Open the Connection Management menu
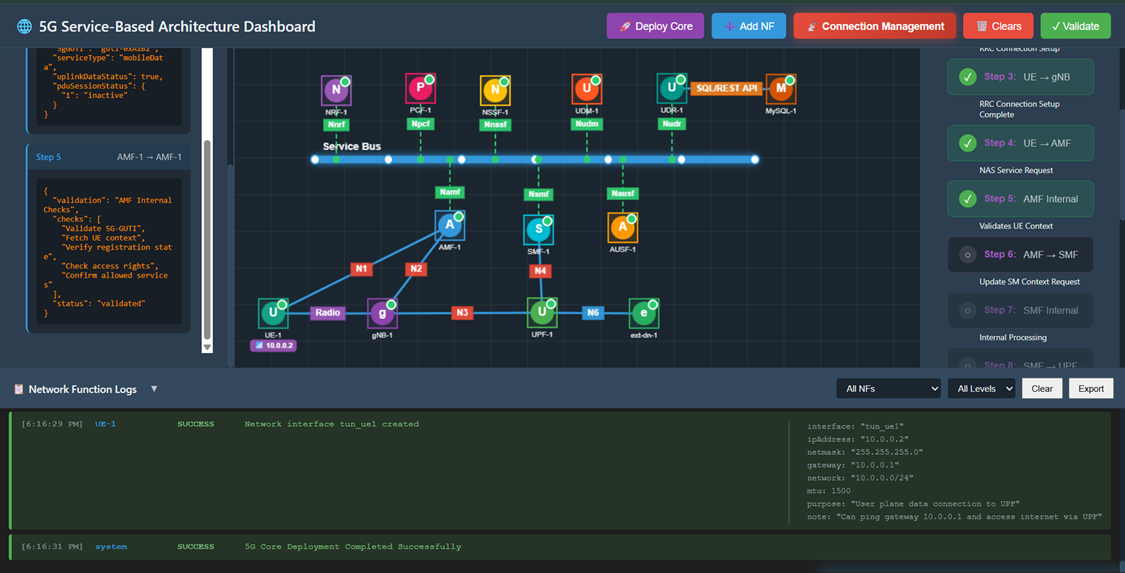 pos(874,26)
